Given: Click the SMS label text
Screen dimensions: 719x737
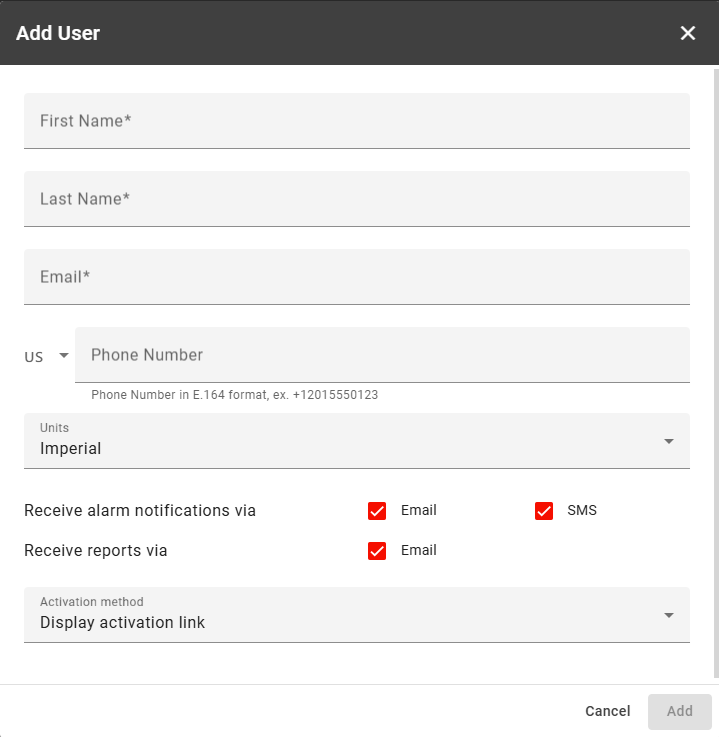Looking at the screenshot, I should click(x=581, y=510).
